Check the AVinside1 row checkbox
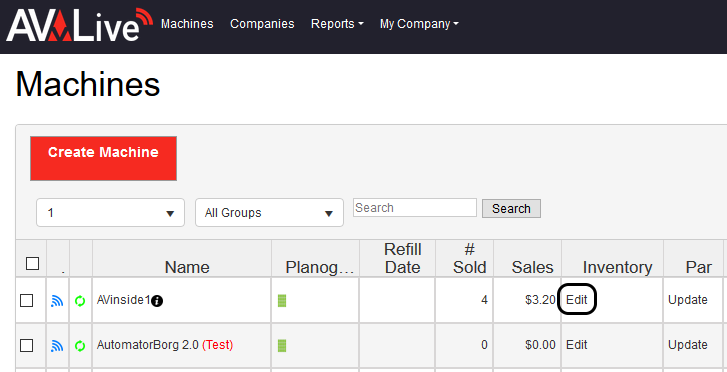The width and height of the screenshot is (727, 372). (26, 301)
